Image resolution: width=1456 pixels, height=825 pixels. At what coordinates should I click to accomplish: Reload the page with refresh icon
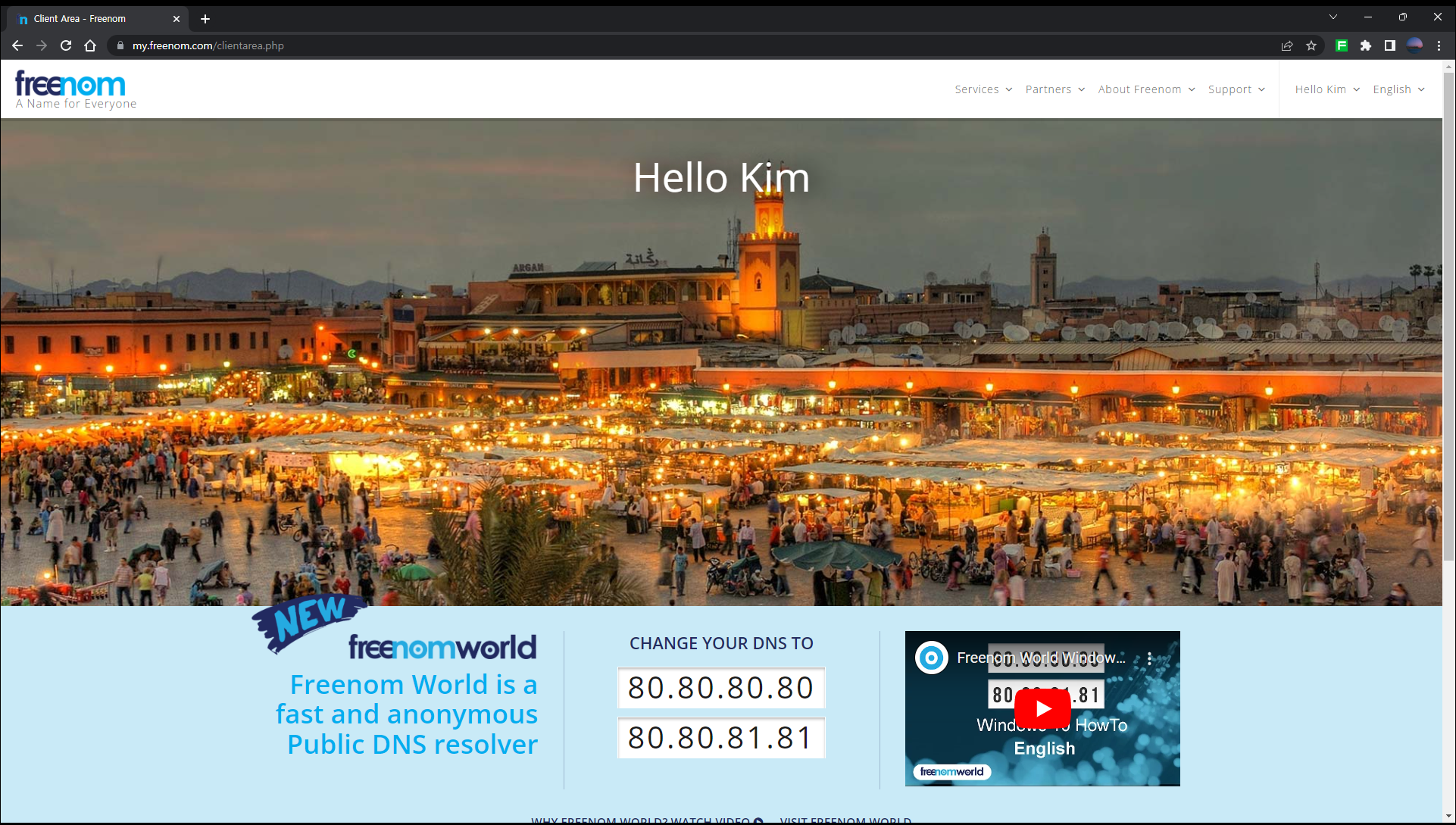[66, 45]
